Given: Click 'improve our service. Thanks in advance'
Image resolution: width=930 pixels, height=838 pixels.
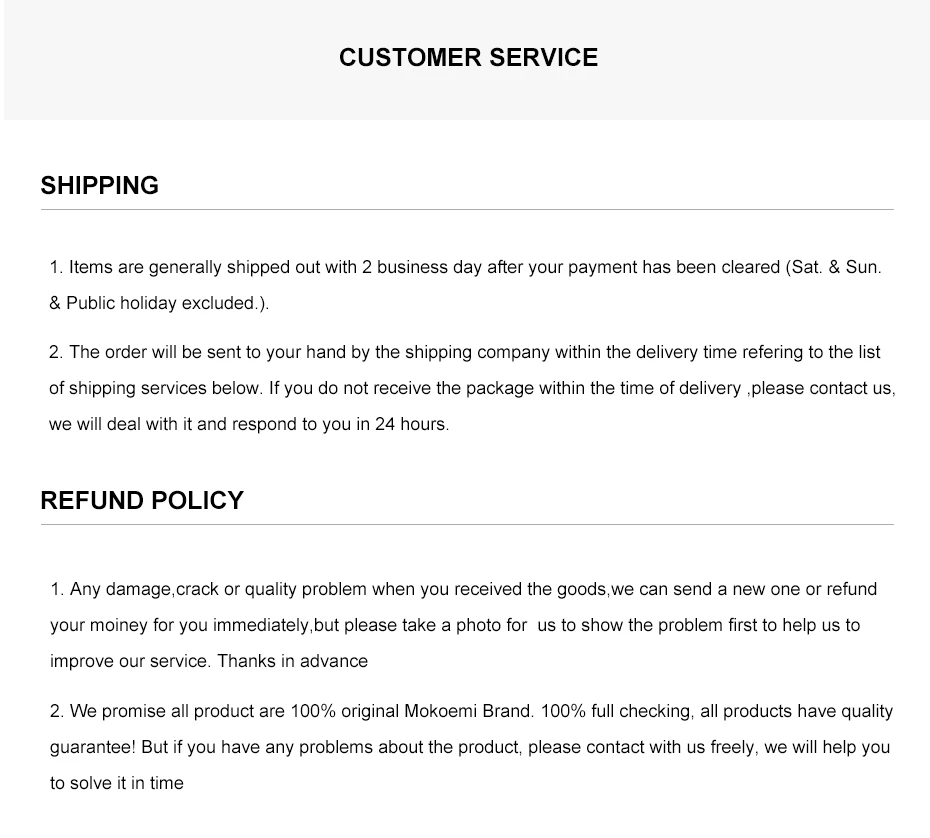Looking at the screenshot, I should tap(209, 662).
